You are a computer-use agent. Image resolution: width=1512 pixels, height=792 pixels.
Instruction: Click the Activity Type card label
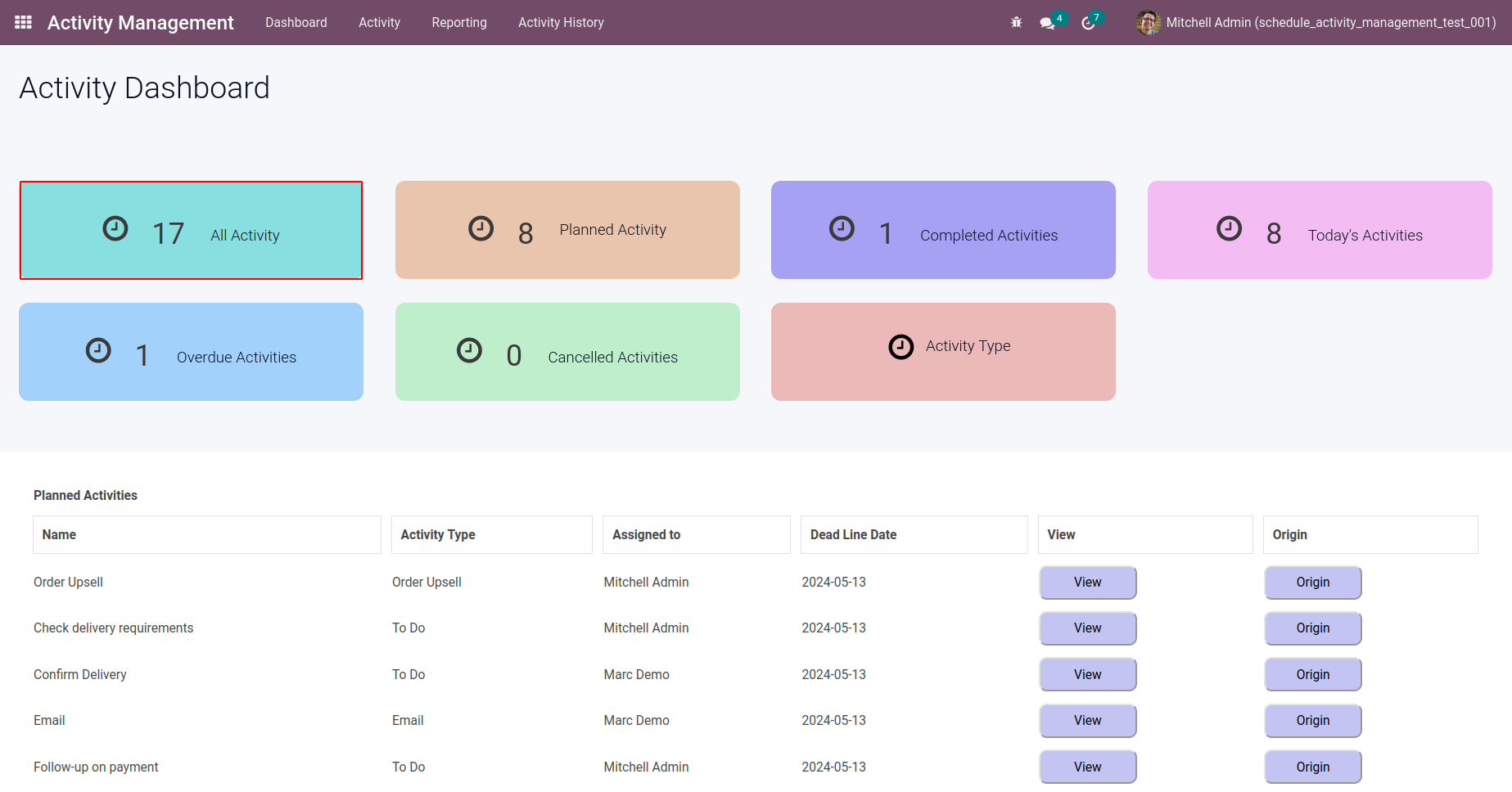(x=968, y=346)
